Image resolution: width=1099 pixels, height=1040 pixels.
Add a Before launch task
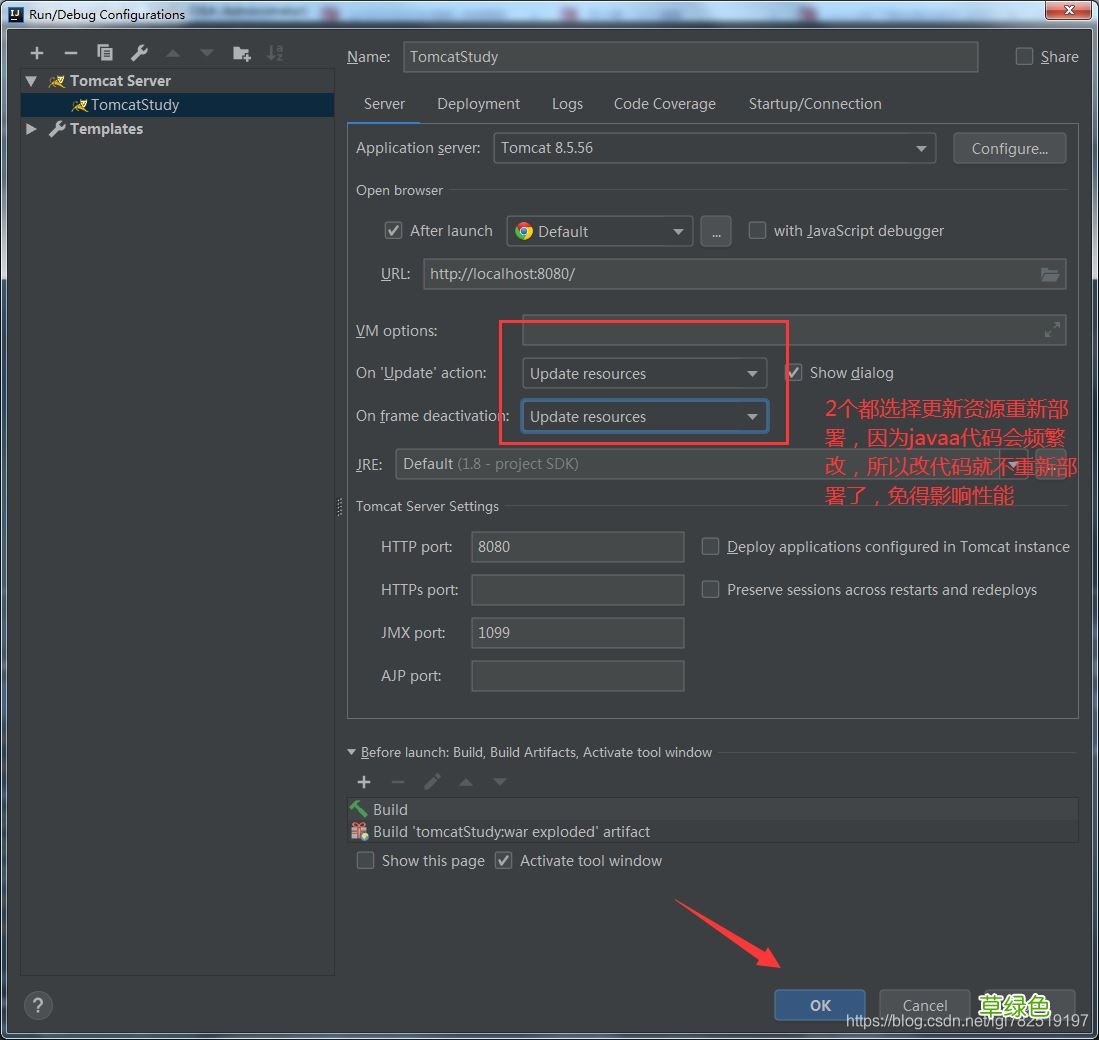364,782
